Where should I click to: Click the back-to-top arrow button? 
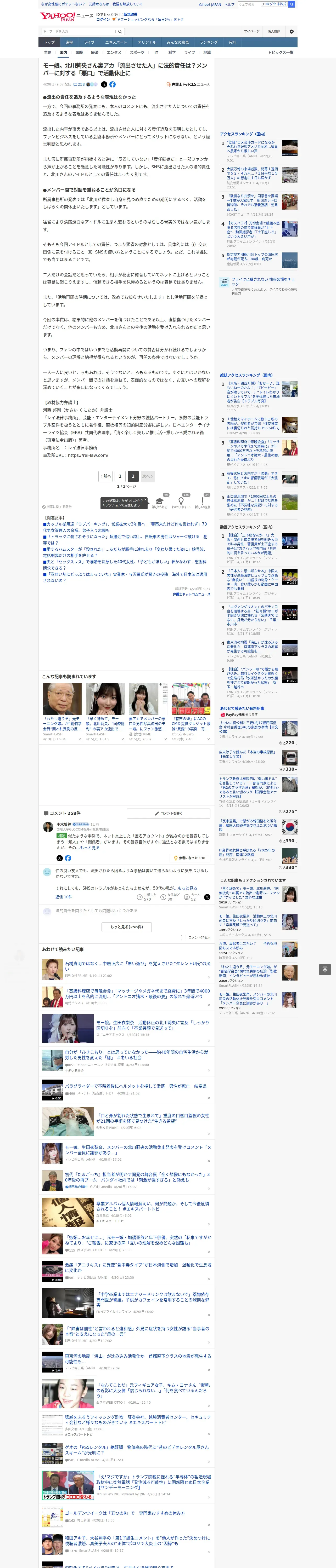point(324,969)
